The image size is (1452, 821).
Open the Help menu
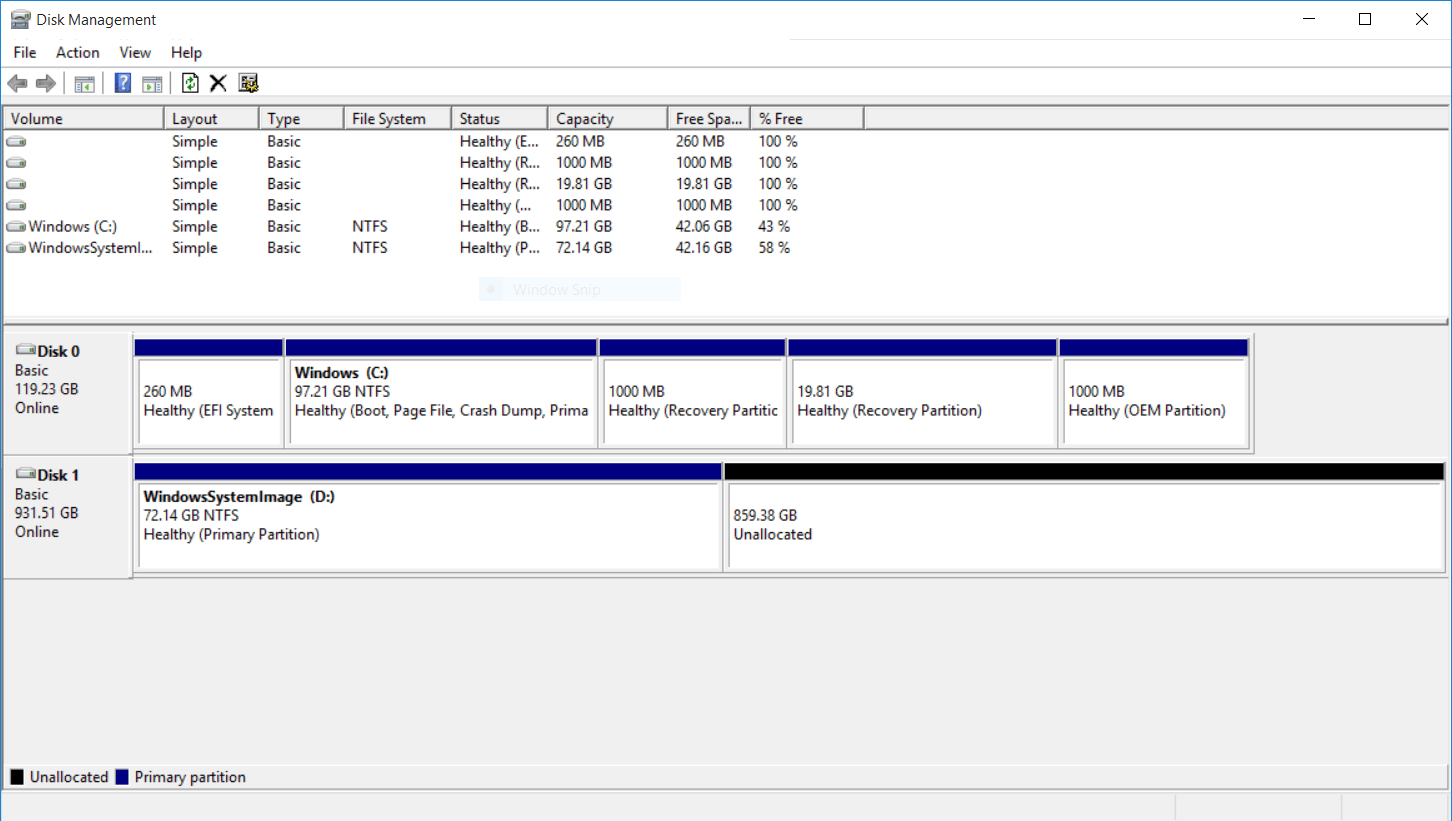pyautogui.click(x=186, y=52)
